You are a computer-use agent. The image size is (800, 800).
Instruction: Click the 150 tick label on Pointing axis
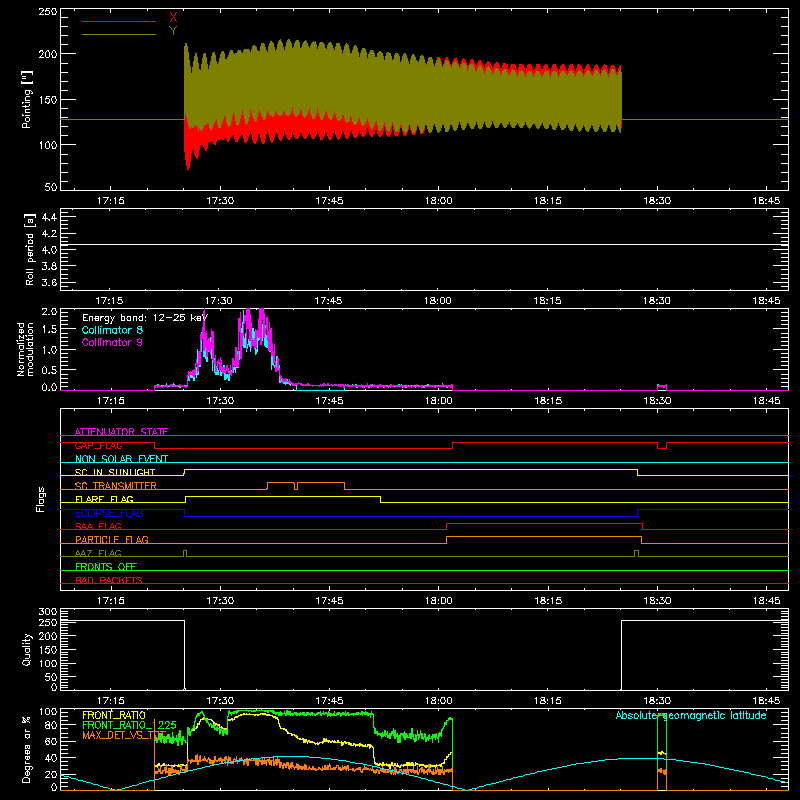(48, 99)
